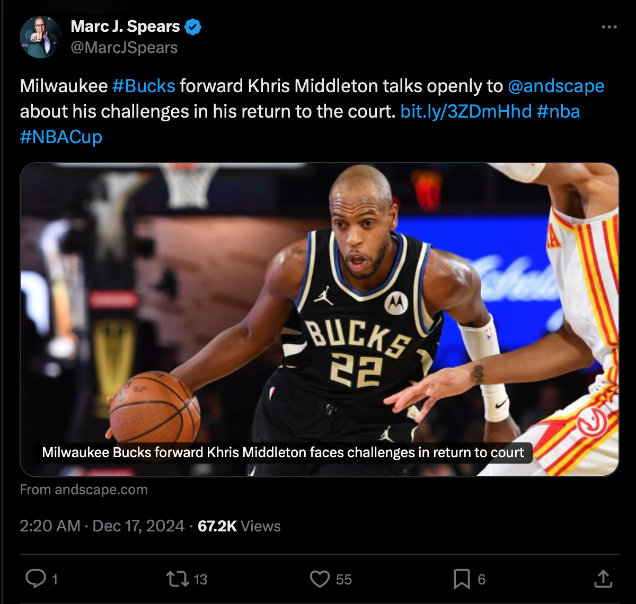The height and width of the screenshot is (604, 636).
Task: Click the 2:20 AM Dec 17, 2024 timestamp
Action: click(102, 526)
